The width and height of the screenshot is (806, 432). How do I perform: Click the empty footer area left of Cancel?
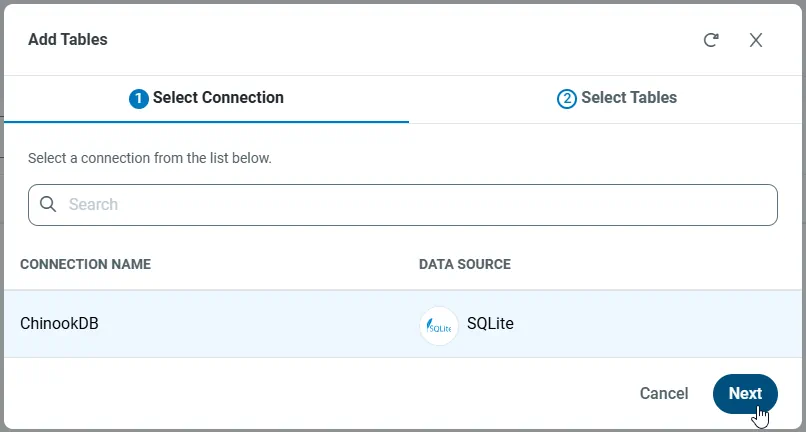[300, 393]
